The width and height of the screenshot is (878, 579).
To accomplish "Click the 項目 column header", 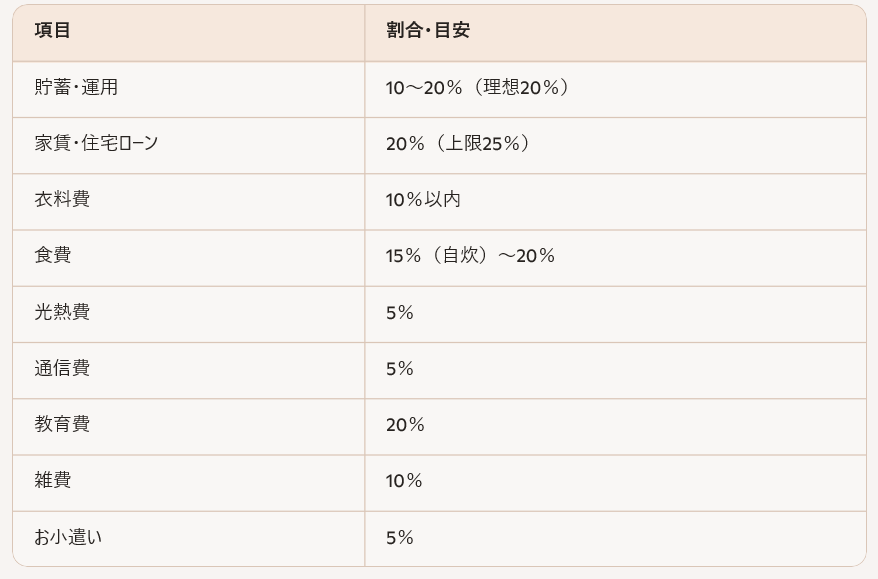I will (x=52, y=30).
